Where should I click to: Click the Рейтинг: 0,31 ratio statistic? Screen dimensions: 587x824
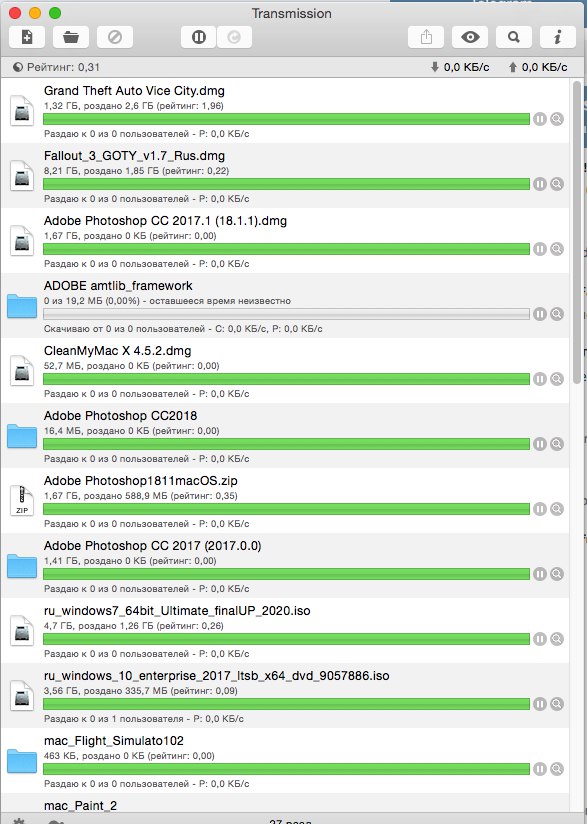tap(63, 67)
